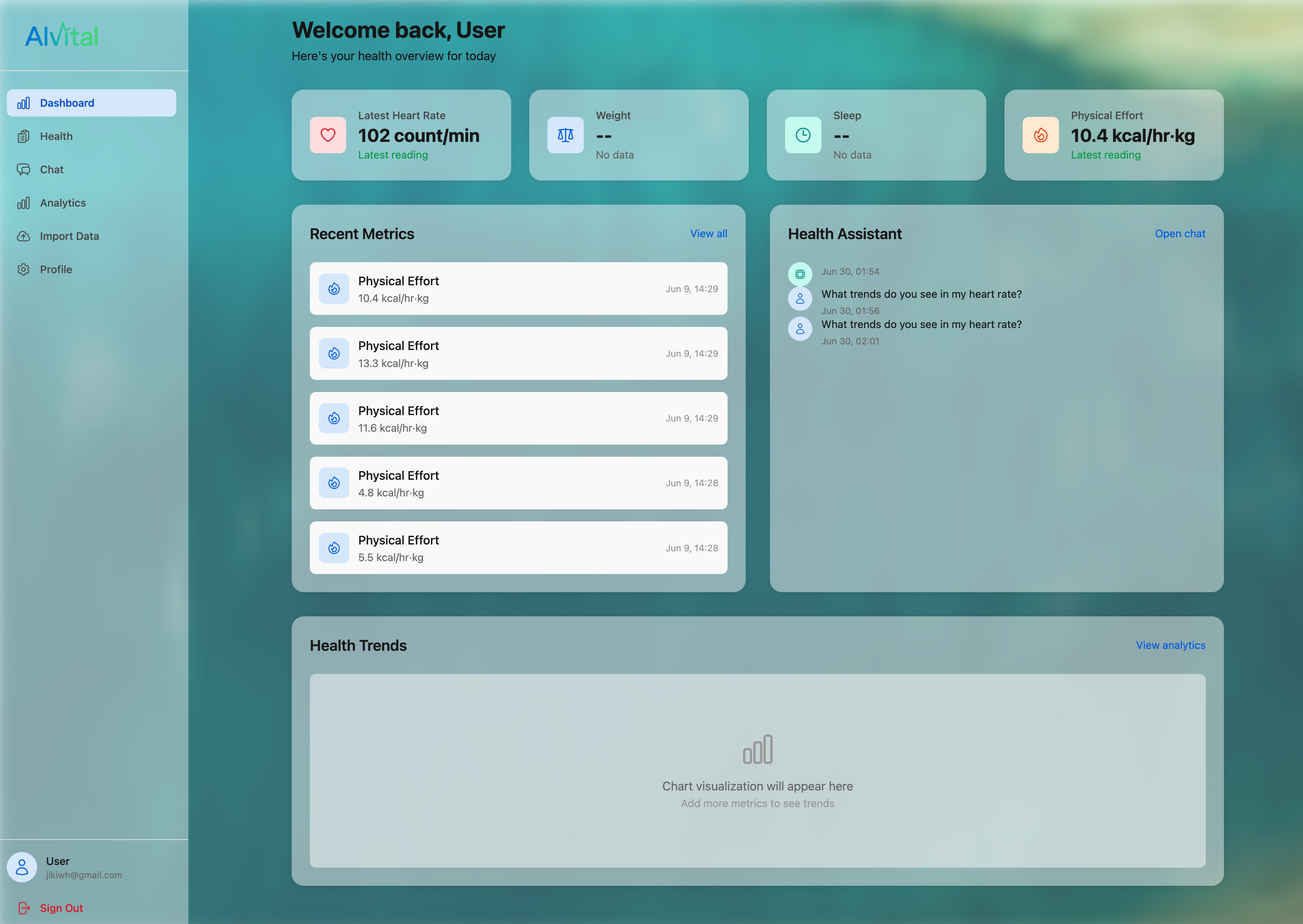Click the AIVital logo
The height and width of the screenshot is (924, 1303).
click(x=61, y=36)
